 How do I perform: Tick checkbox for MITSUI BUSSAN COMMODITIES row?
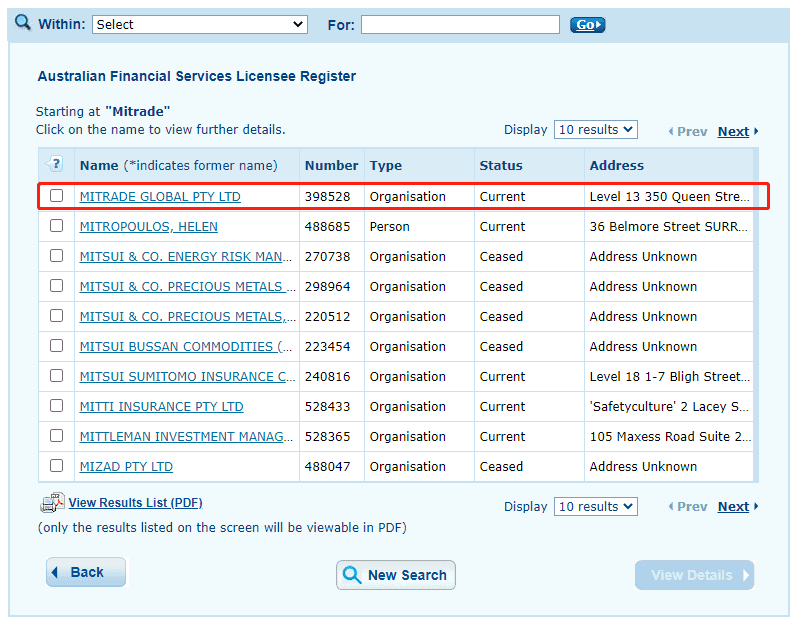tap(56, 346)
